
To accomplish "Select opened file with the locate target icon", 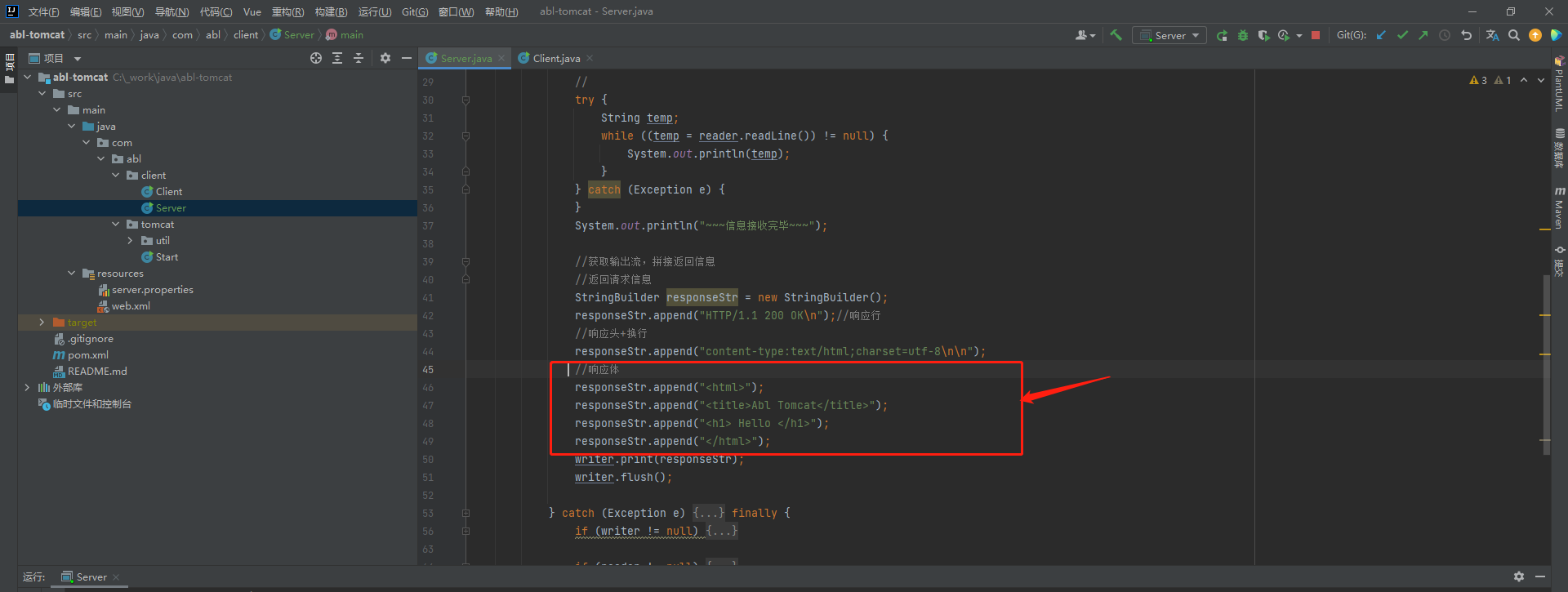I will [x=316, y=58].
